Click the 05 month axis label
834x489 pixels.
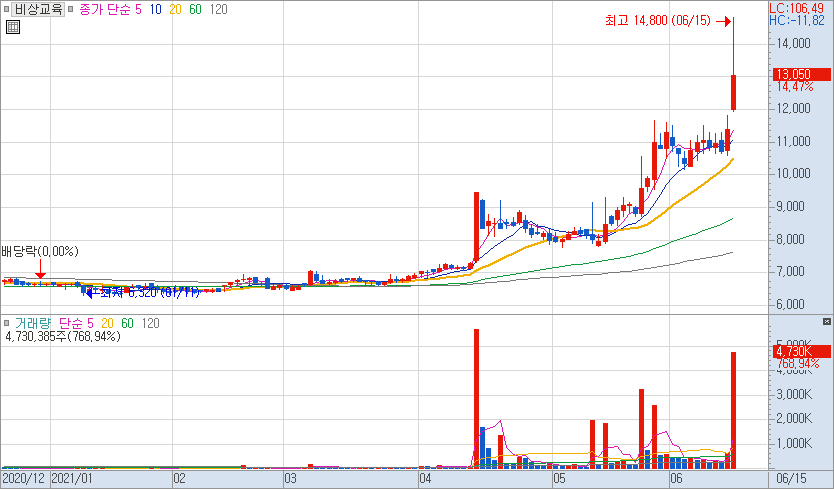pos(559,478)
